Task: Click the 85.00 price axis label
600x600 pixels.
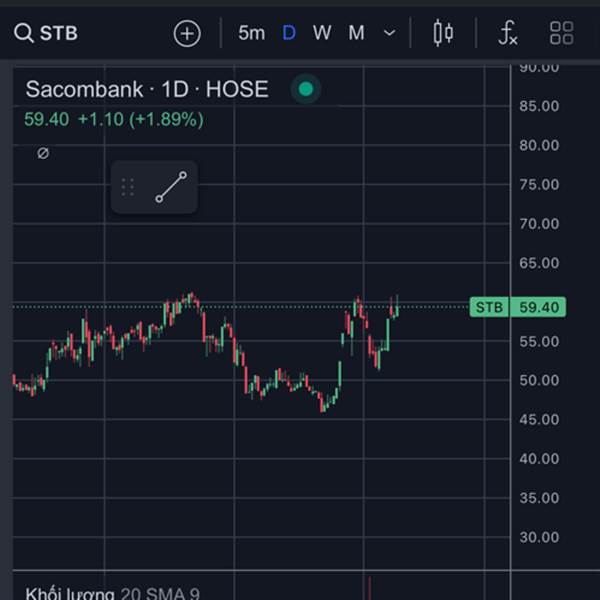Action: click(x=539, y=106)
